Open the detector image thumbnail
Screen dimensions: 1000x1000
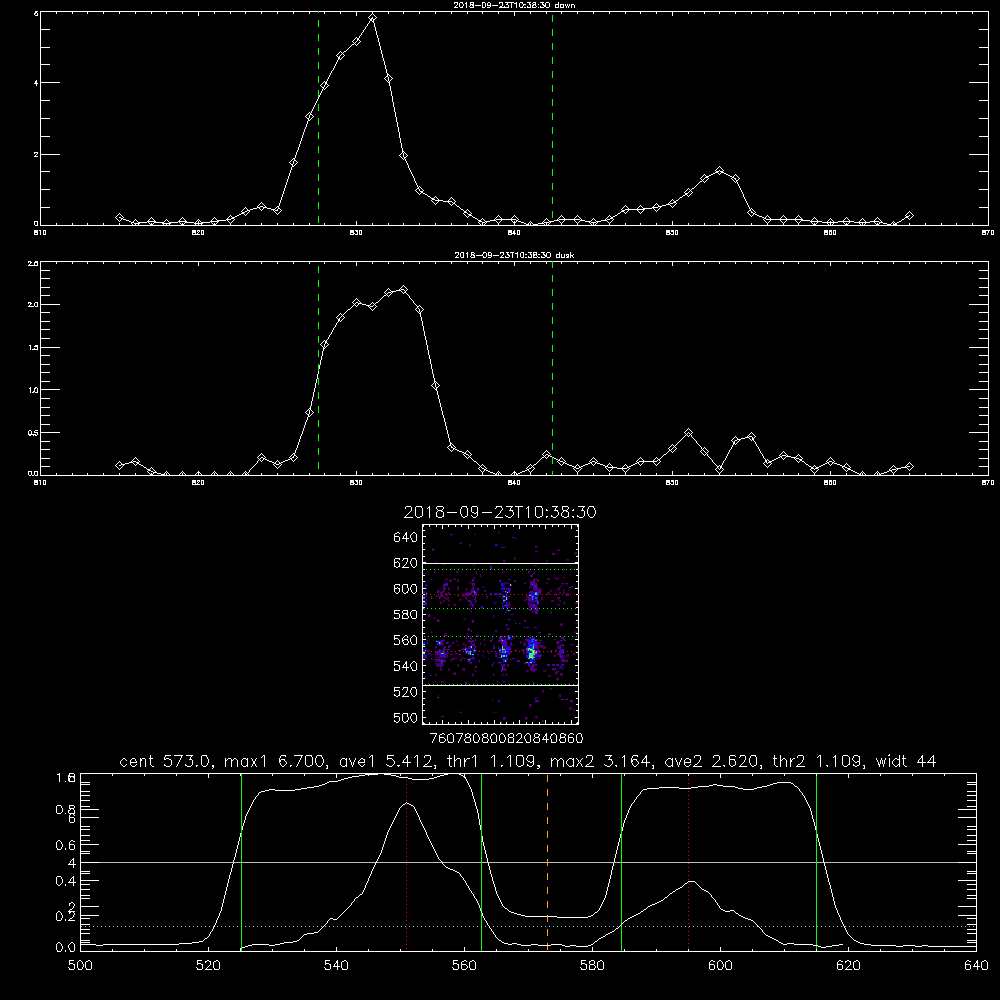tap(501, 624)
